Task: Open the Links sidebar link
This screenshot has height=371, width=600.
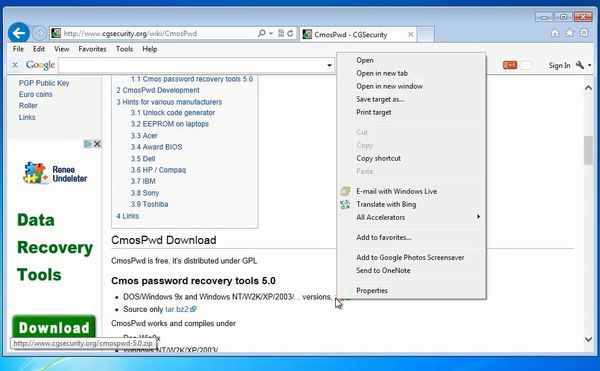Action: pyautogui.click(x=27, y=117)
